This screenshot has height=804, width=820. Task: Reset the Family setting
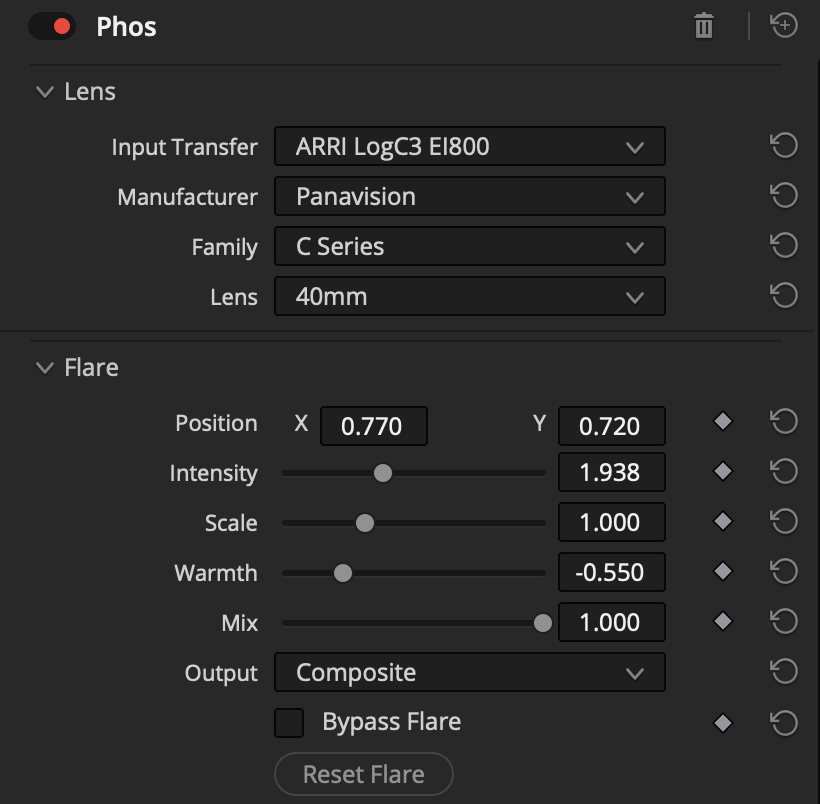[x=784, y=245]
